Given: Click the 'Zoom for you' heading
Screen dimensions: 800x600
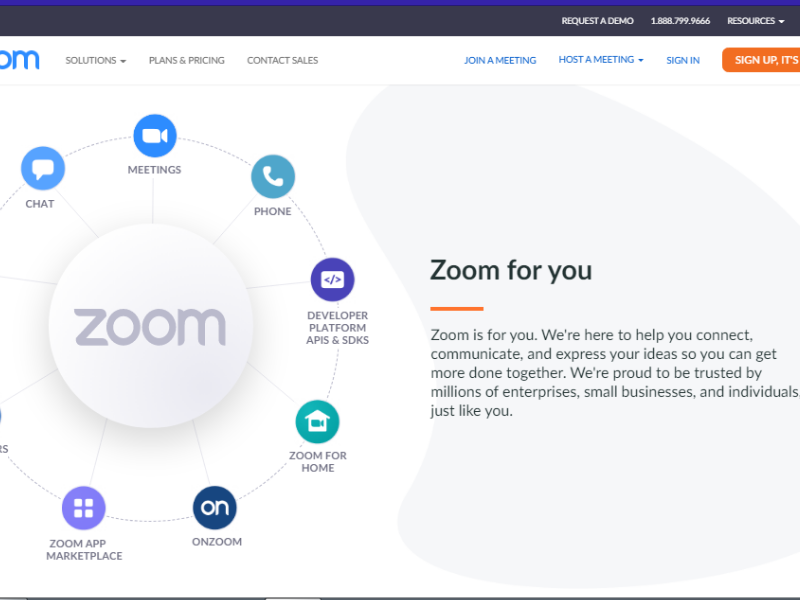Looking at the screenshot, I should tap(511, 270).
